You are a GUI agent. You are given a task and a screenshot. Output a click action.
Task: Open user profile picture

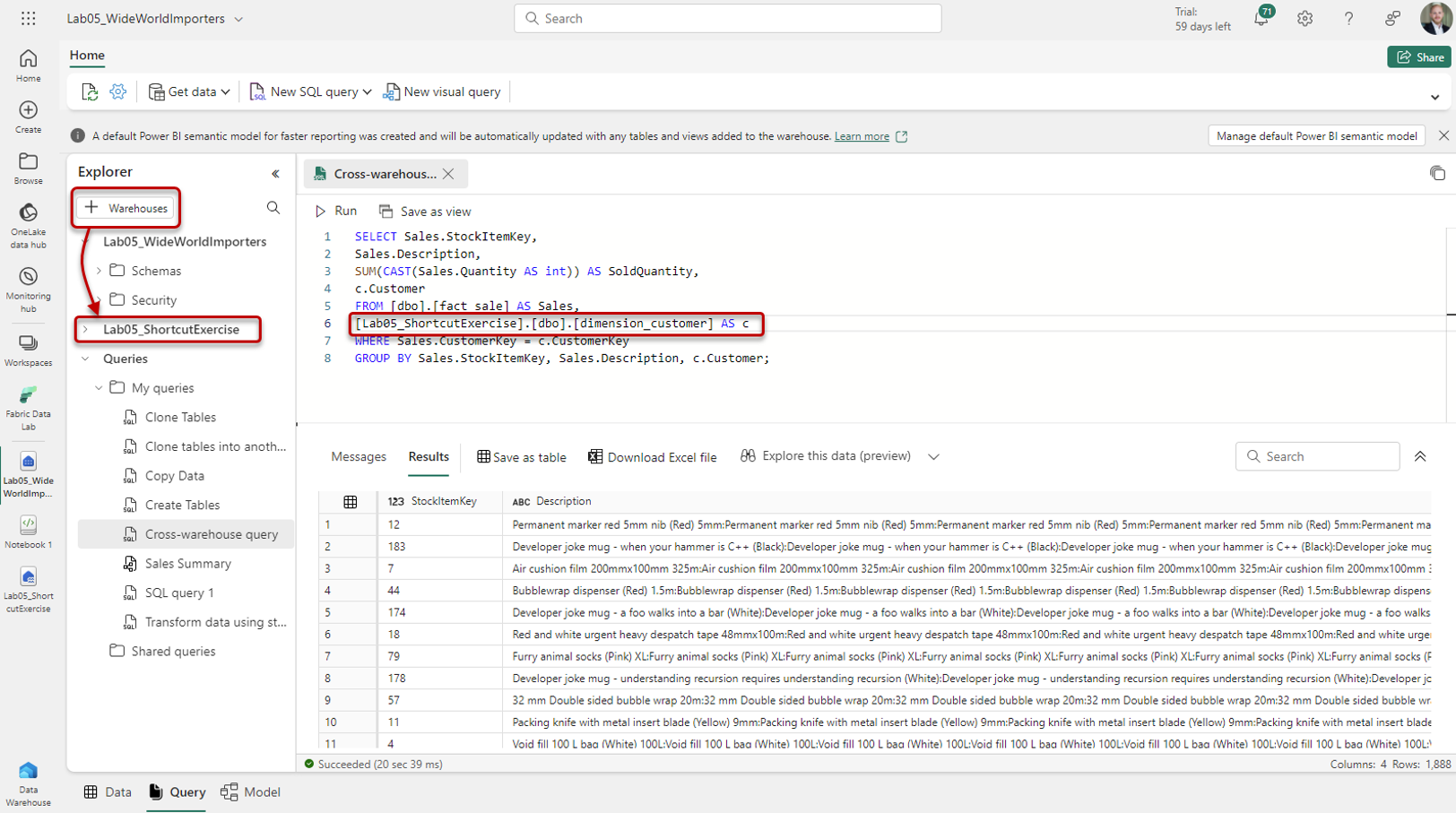point(1435,18)
